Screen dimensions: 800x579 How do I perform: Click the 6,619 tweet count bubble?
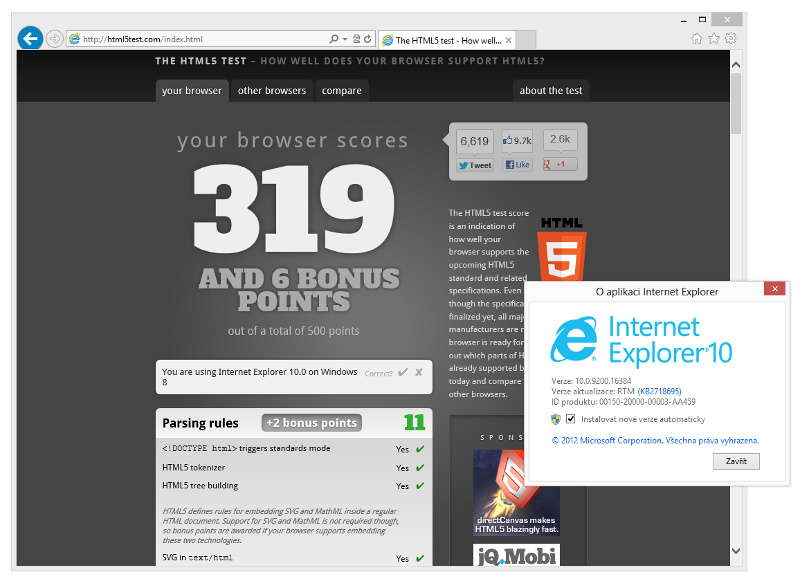pyautogui.click(x=474, y=141)
